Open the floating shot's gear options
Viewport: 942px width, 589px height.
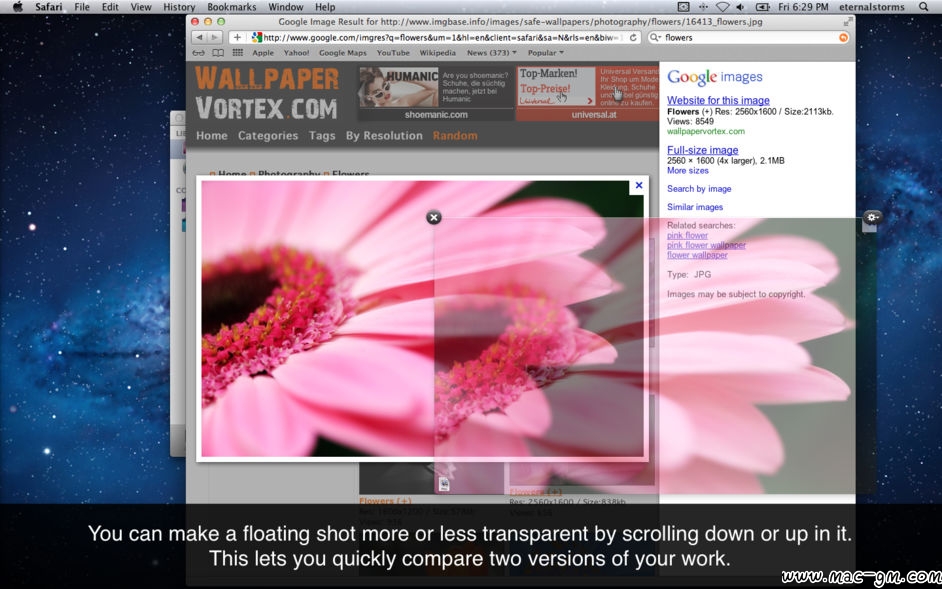[x=872, y=217]
